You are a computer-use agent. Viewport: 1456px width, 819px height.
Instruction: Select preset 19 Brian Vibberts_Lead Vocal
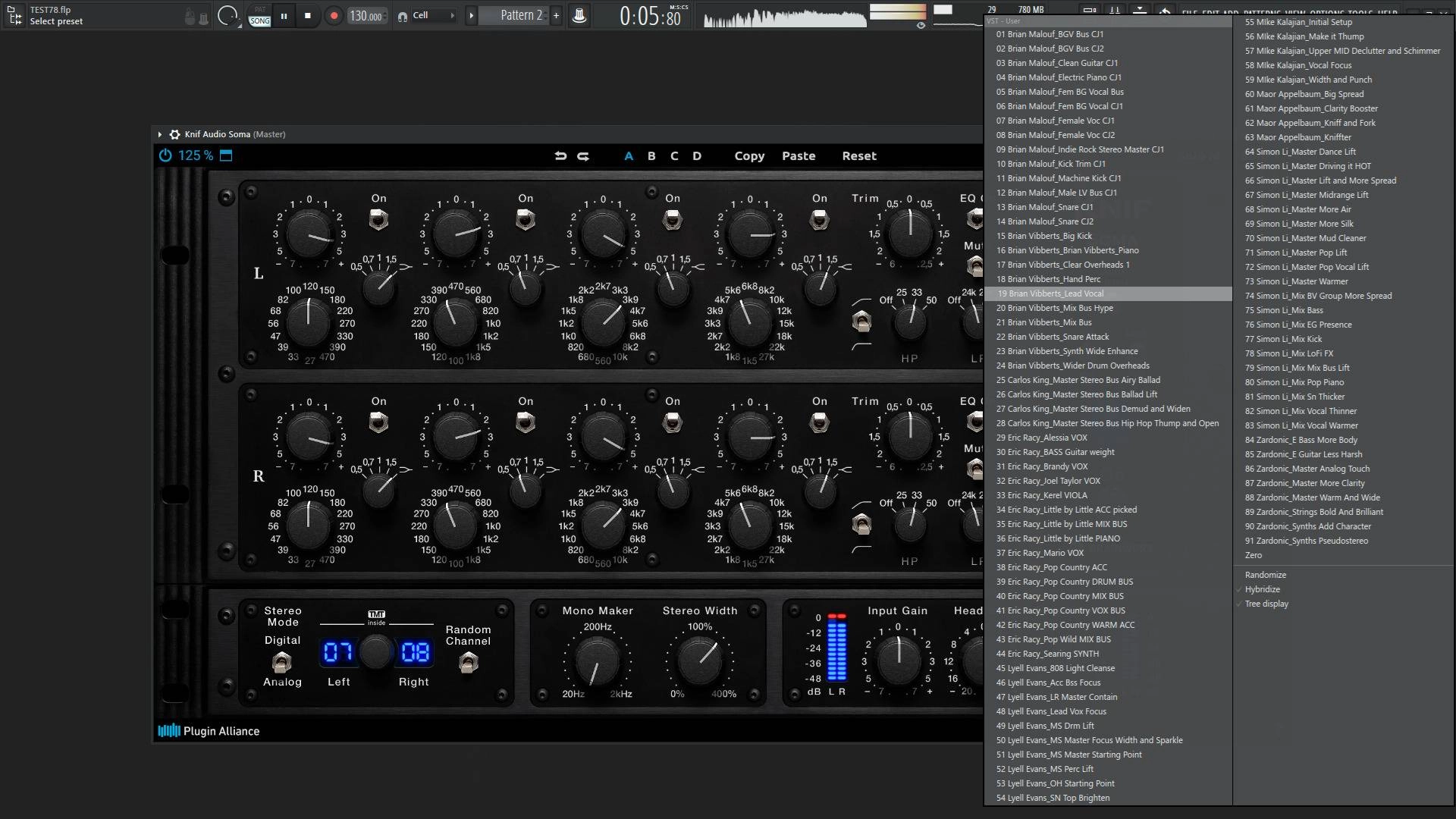click(x=1109, y=293)
